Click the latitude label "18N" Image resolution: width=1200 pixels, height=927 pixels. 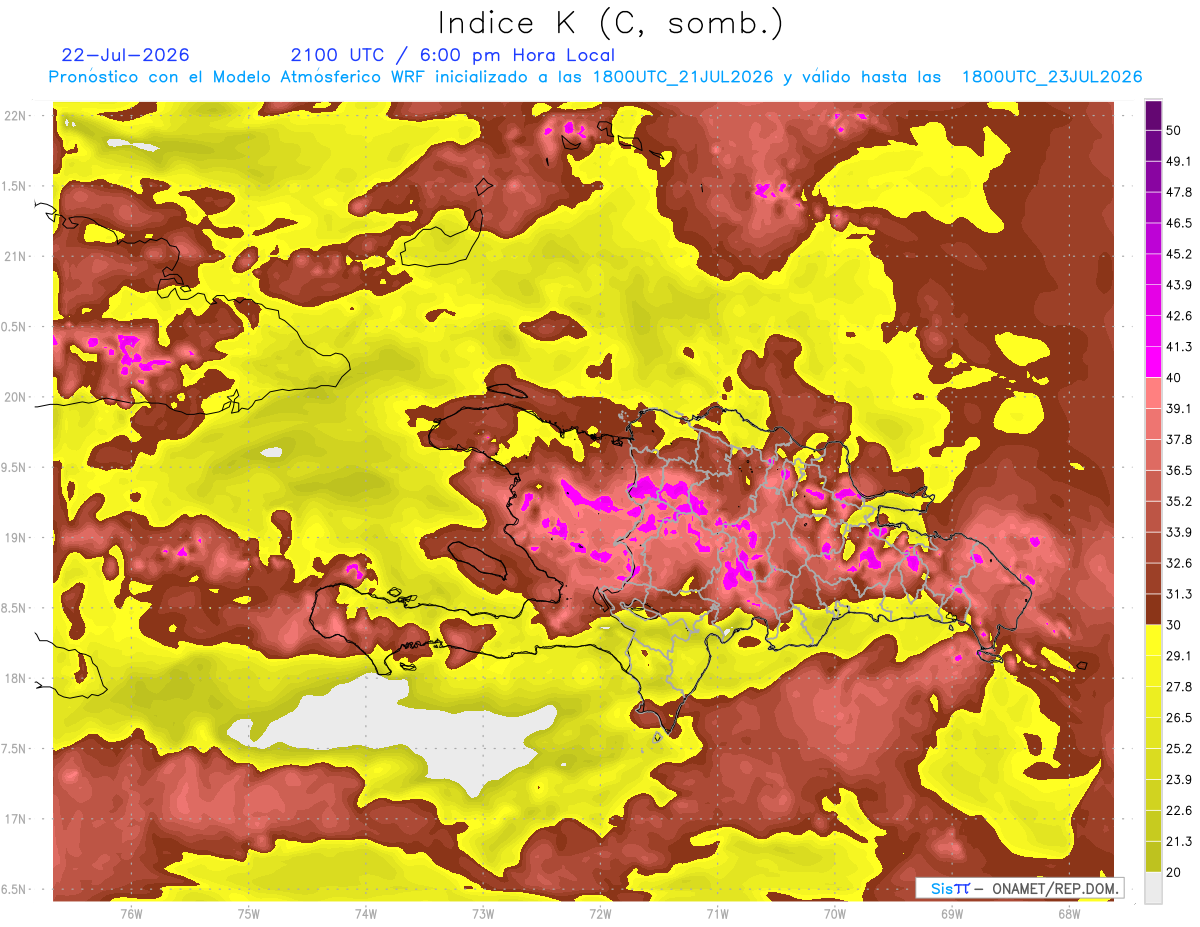16,678
